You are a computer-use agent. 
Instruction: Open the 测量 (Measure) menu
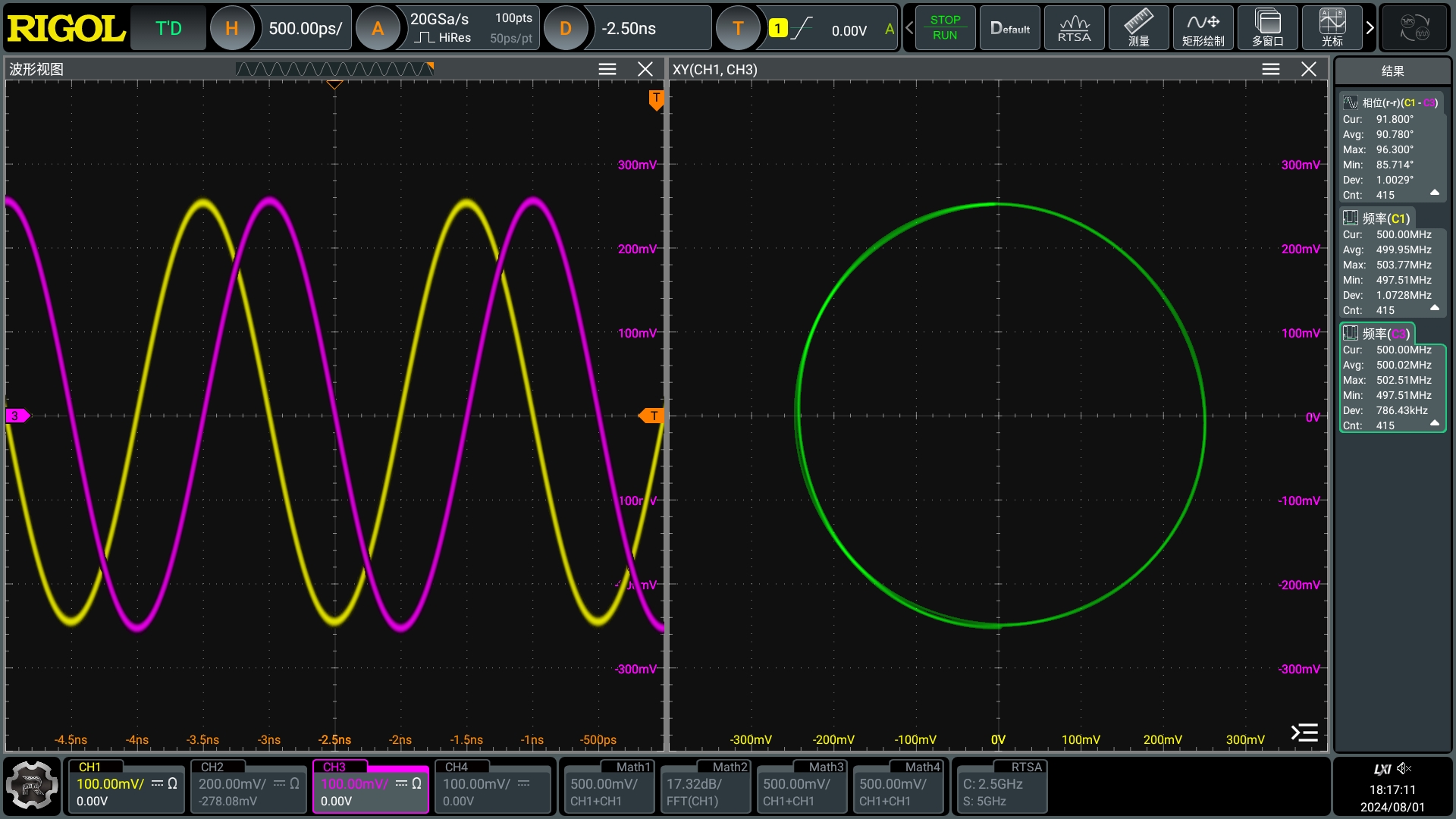1137,28
